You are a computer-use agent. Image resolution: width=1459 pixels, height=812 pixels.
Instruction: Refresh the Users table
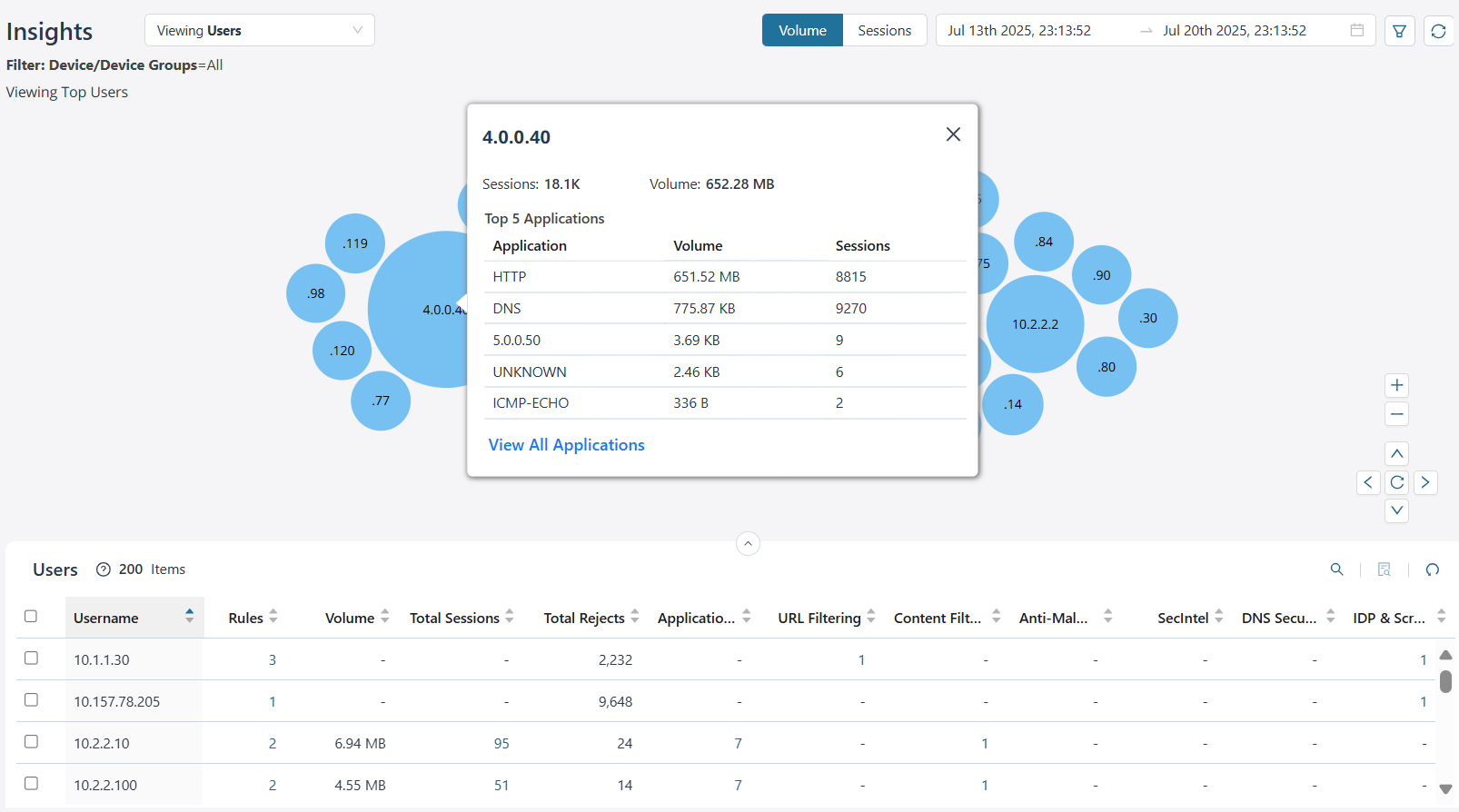1433,569
